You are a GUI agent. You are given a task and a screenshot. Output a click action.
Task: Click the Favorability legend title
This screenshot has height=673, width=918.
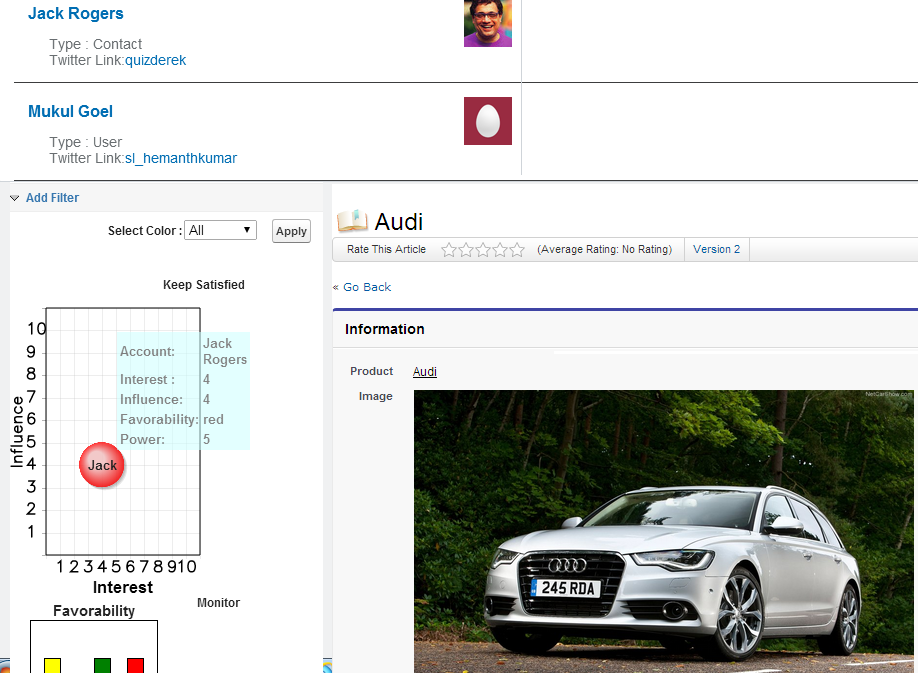click(x=94, y=611)
